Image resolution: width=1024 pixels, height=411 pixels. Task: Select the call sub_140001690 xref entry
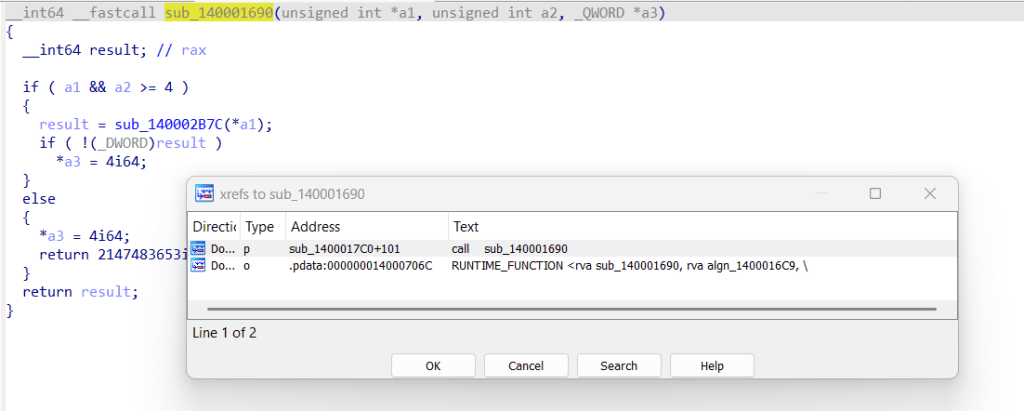pos(516,248)
